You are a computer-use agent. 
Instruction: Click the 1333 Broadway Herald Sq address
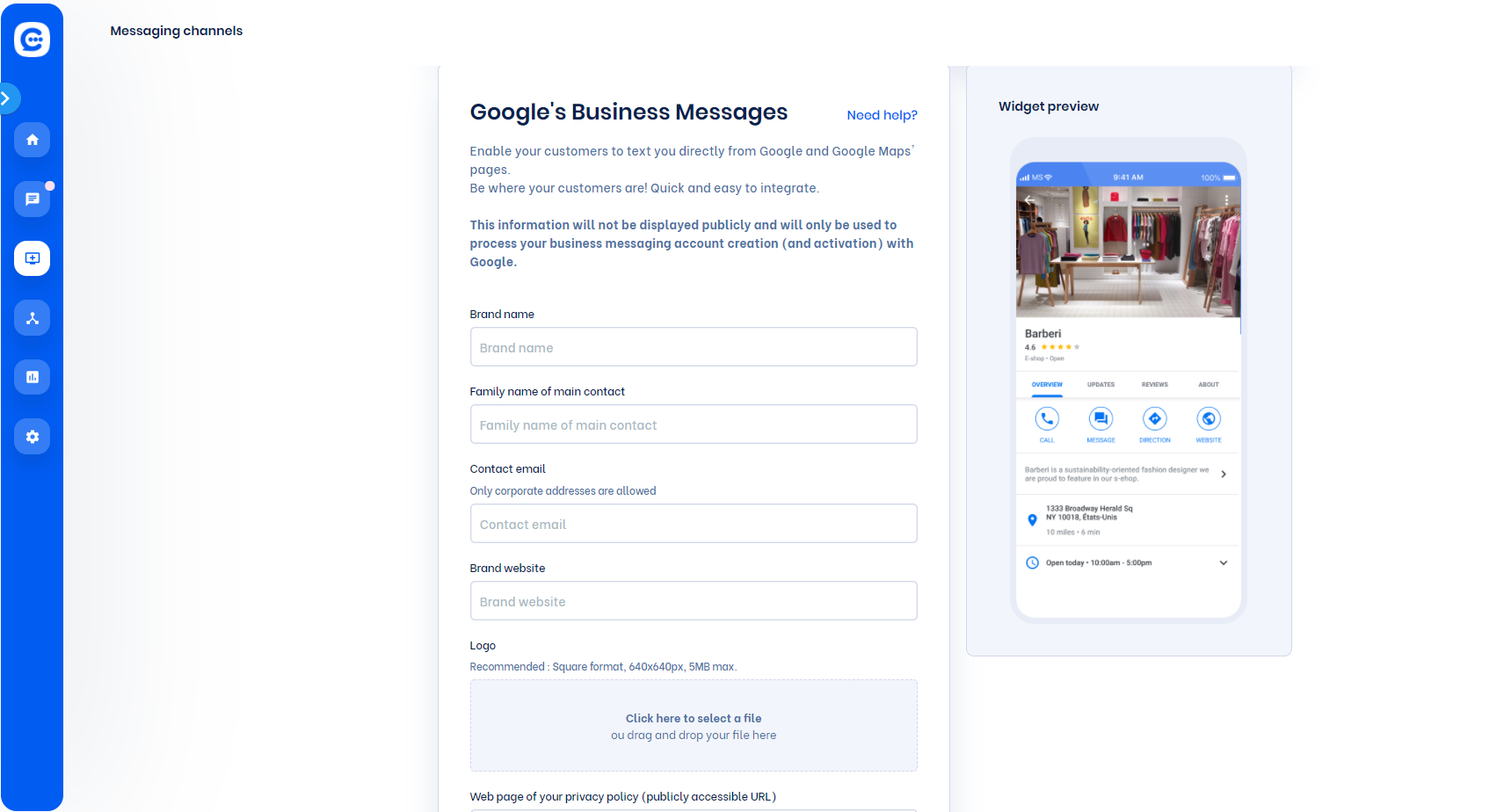[1089, 513]
